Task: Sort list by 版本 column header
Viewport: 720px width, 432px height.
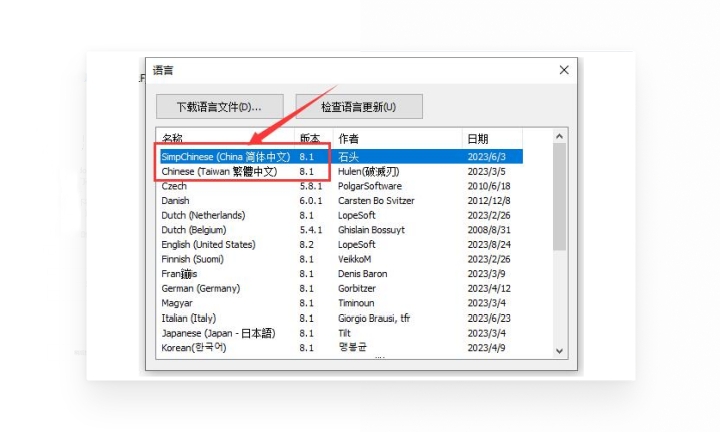Action: [314, 139]
